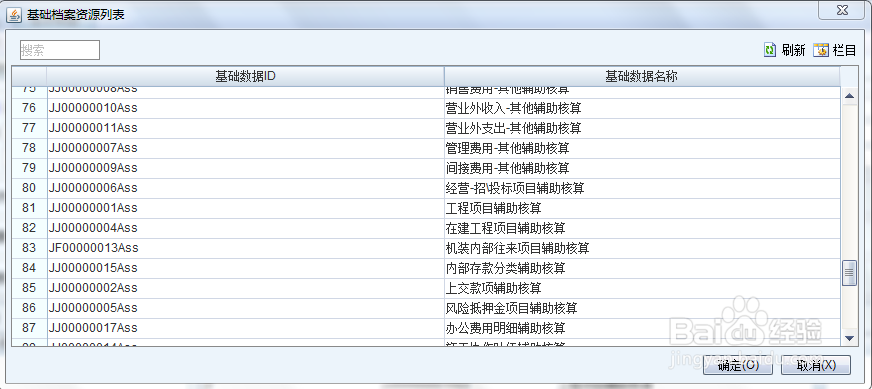Select name 内部存款分类辅助核算
This screenshot has width=872, height=389.
[x=642, y=268]
